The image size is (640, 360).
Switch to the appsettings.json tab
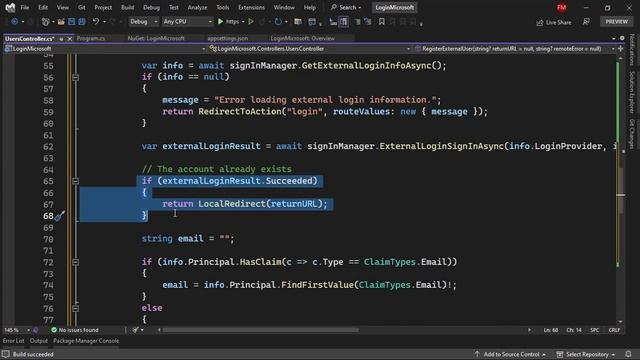pos(227,38)
